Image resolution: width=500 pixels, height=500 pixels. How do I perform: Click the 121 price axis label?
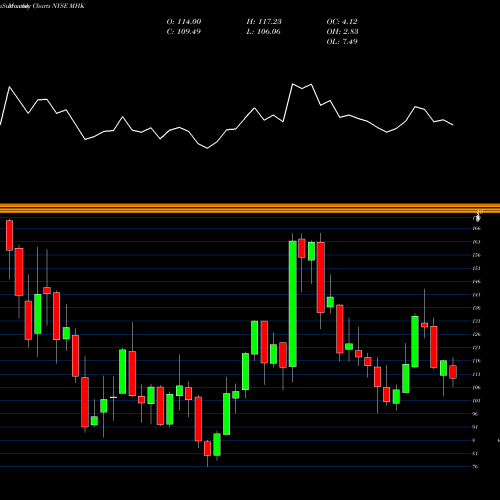[477, 348]
